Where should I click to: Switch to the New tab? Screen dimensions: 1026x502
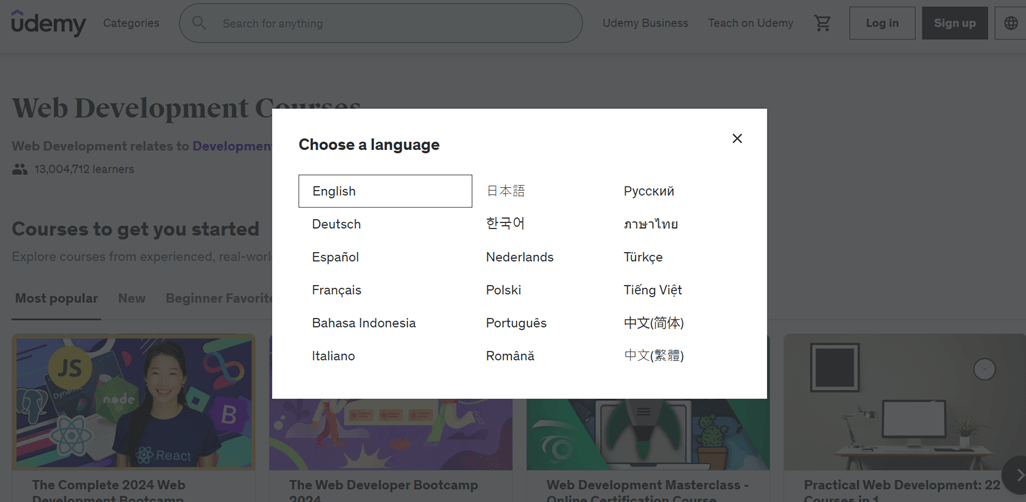(x=132, y=298)
